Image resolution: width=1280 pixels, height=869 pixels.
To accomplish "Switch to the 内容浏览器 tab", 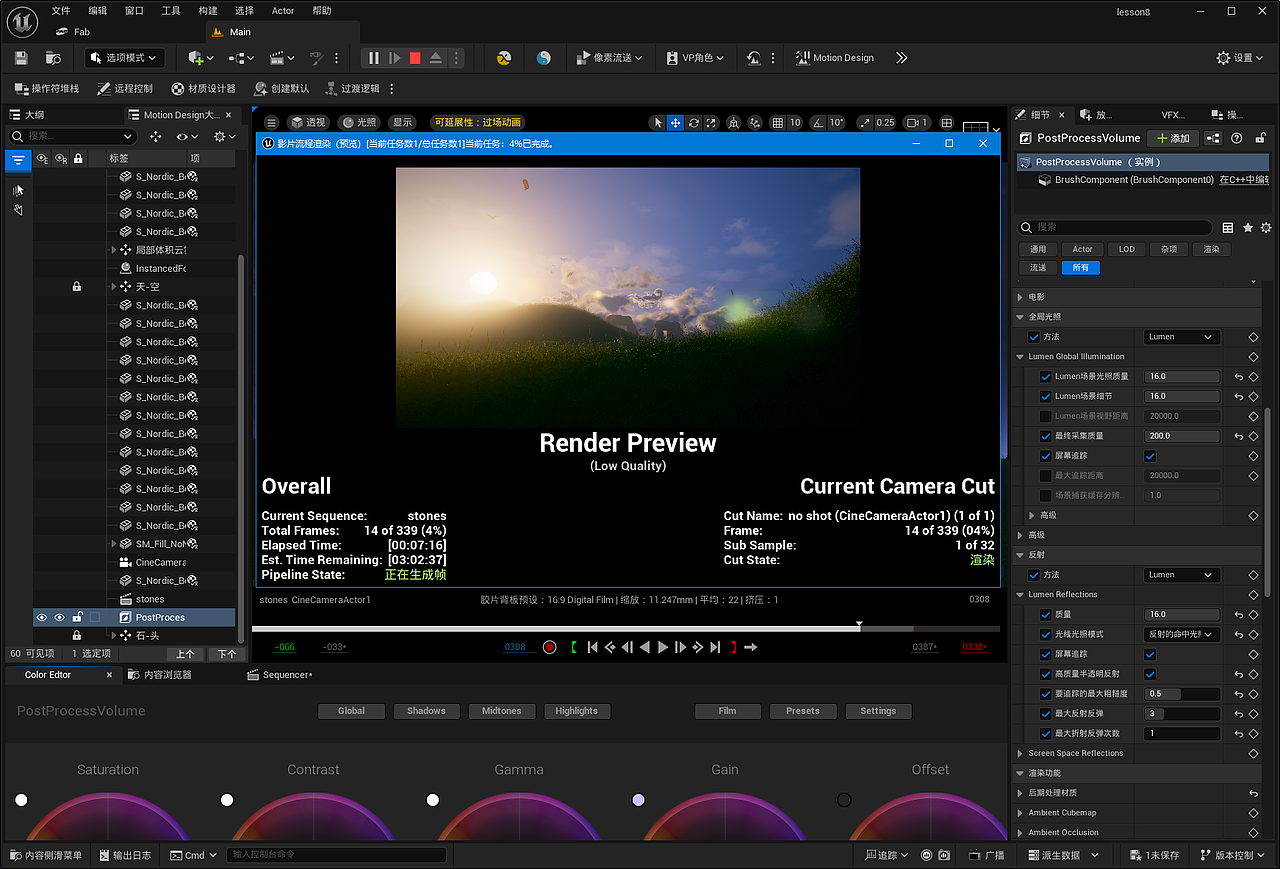I will tap(159, 675).
